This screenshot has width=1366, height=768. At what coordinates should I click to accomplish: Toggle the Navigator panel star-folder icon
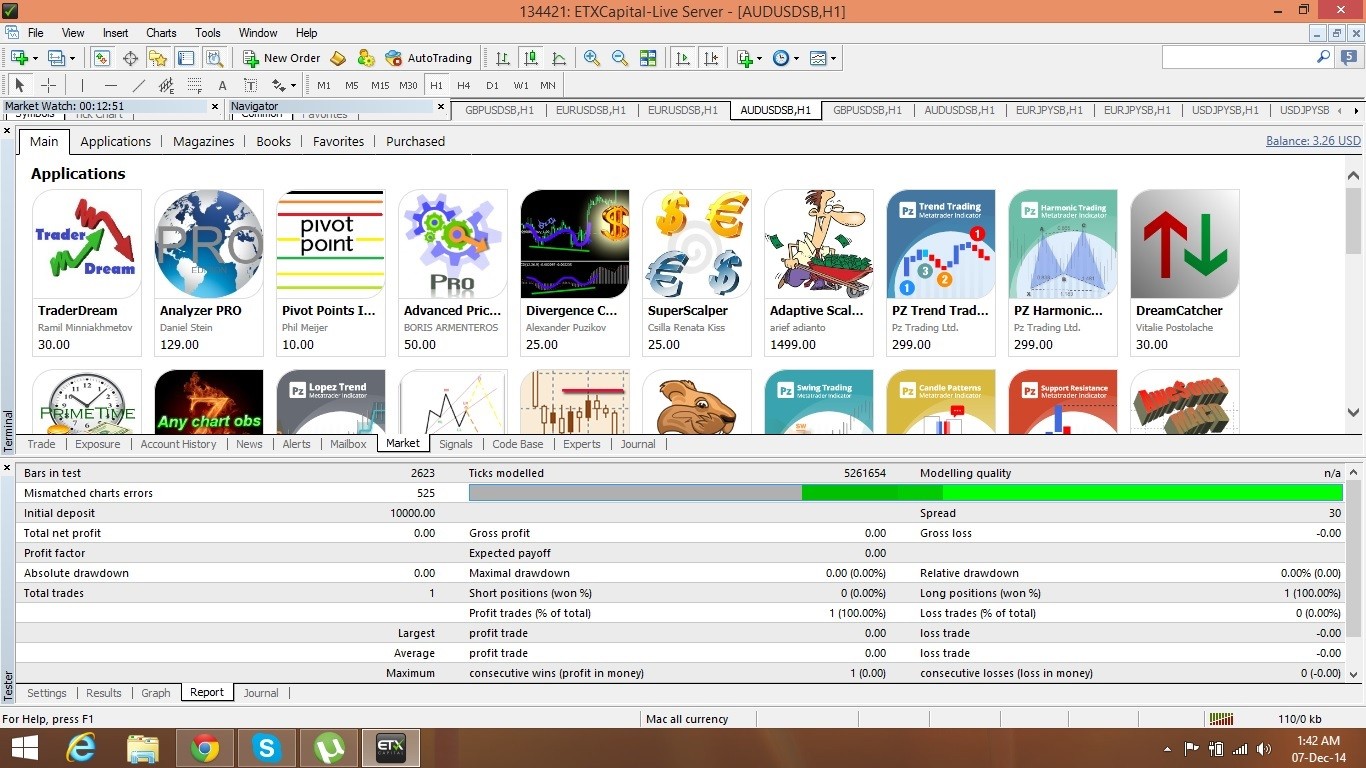[158, 58]
